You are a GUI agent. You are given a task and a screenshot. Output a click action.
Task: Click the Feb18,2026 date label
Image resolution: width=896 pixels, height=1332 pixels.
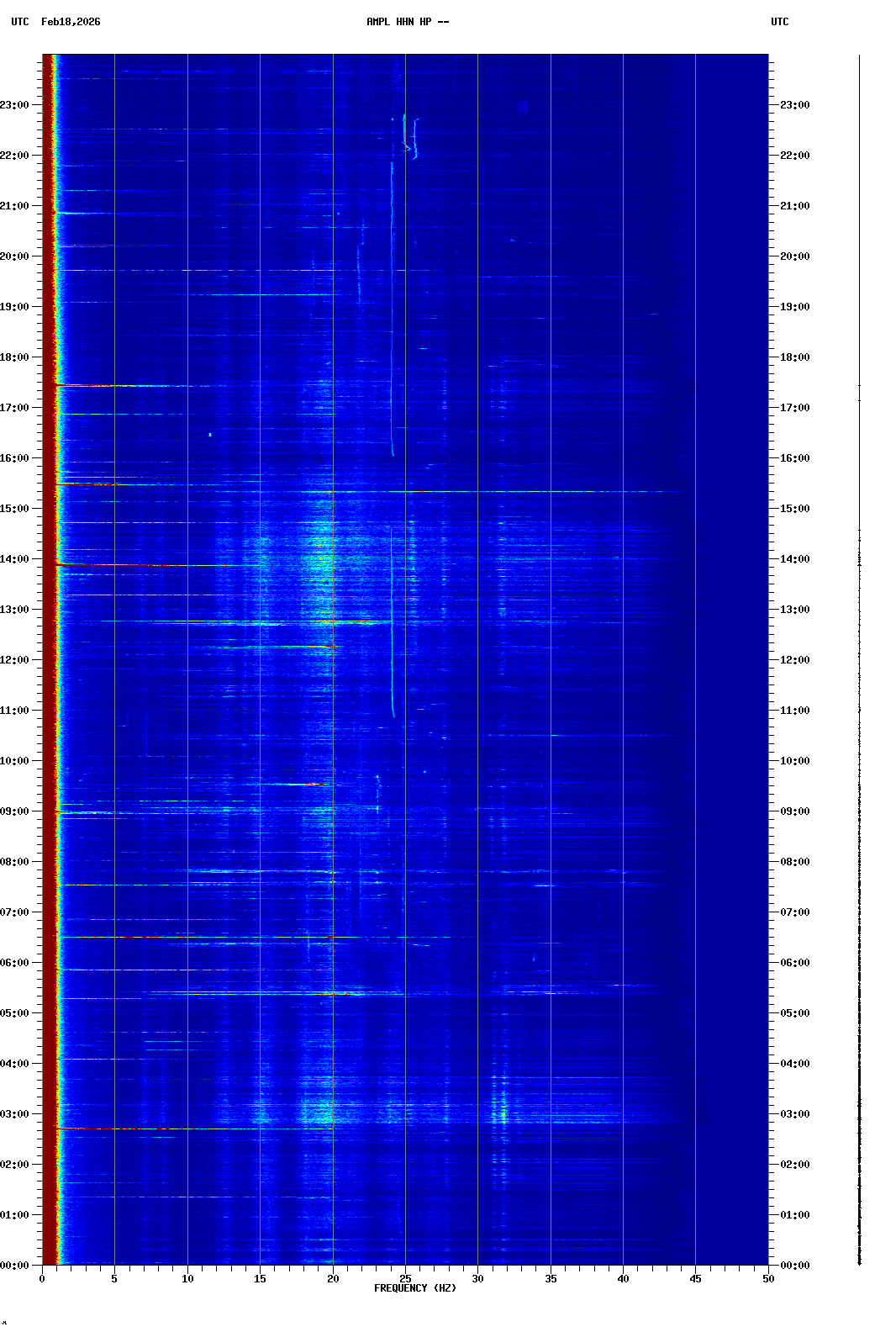point(71,22)
